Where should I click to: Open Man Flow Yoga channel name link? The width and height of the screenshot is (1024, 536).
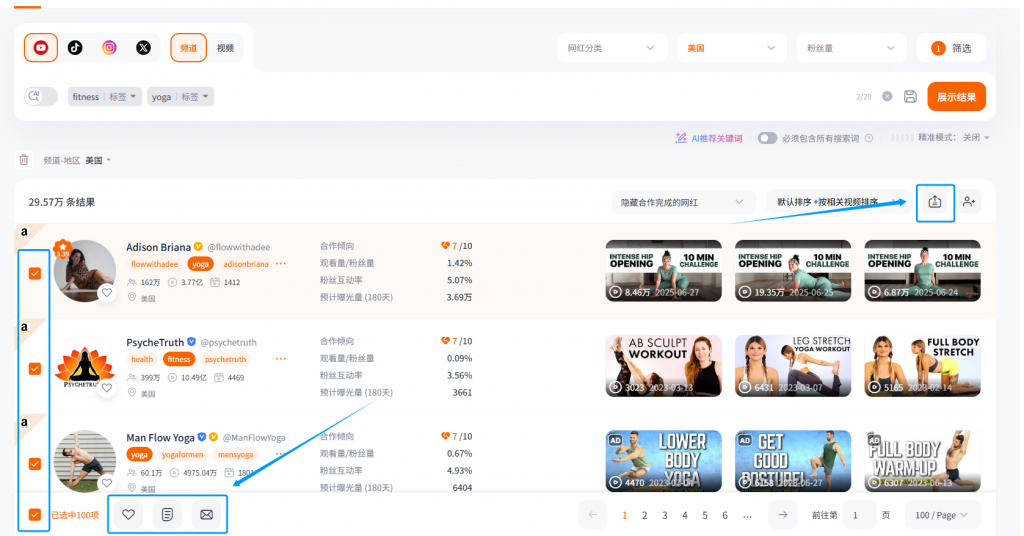[x=160, y=437]
